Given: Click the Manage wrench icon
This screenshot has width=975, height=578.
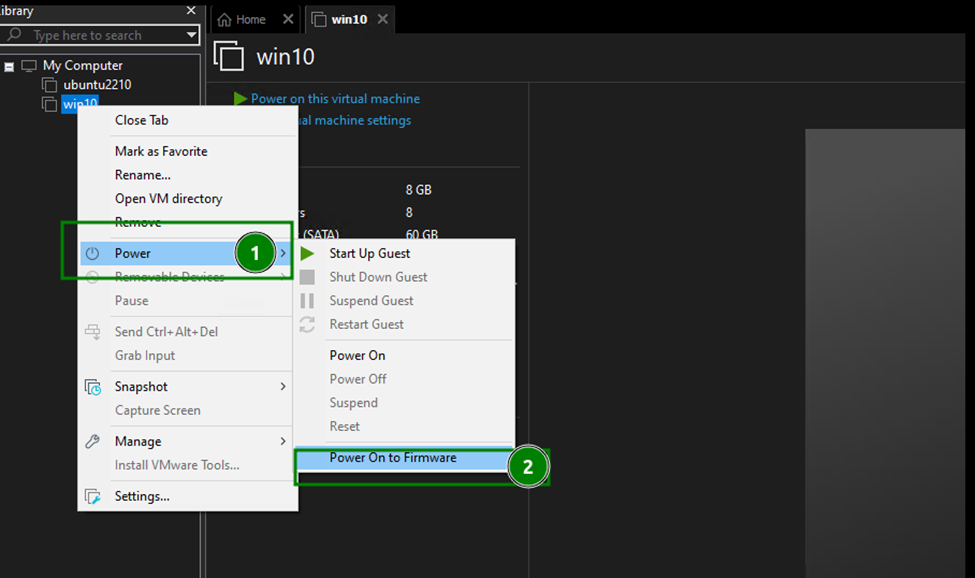Looking at the screenshot, I should pos(92,441).
